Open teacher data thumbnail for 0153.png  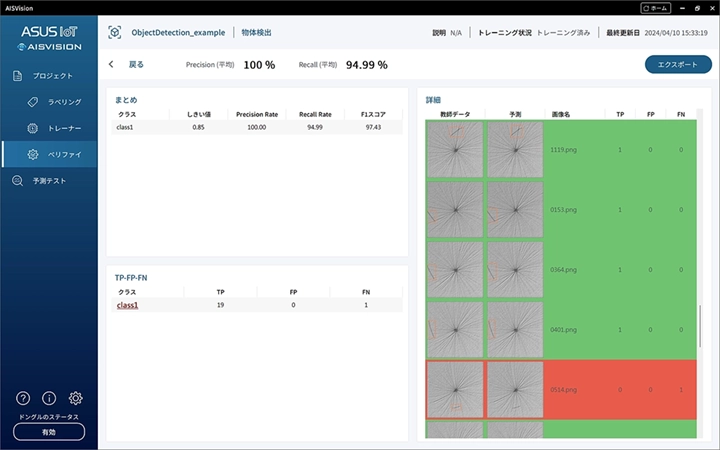(455, 209)
